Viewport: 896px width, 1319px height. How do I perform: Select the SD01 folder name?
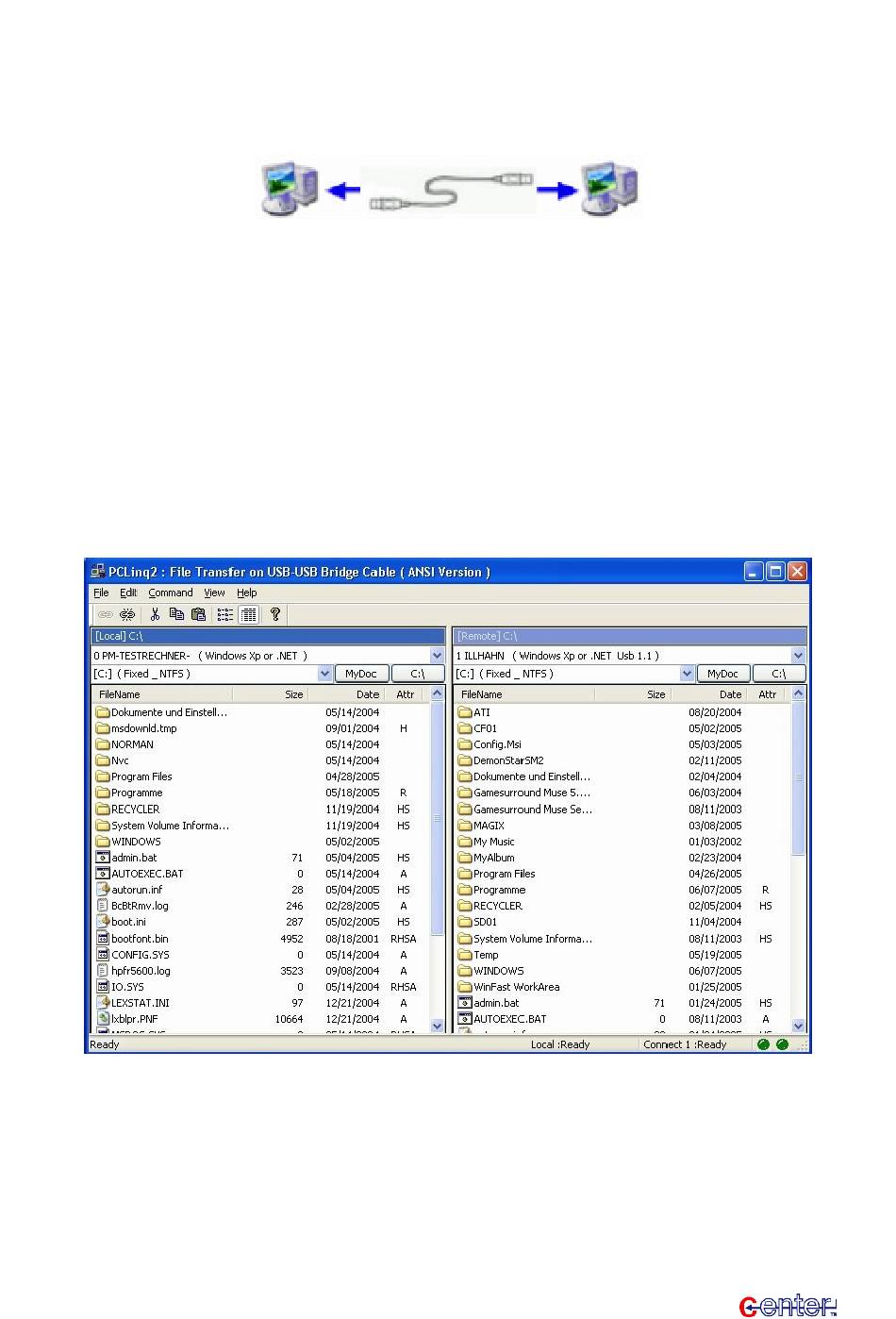485,922
